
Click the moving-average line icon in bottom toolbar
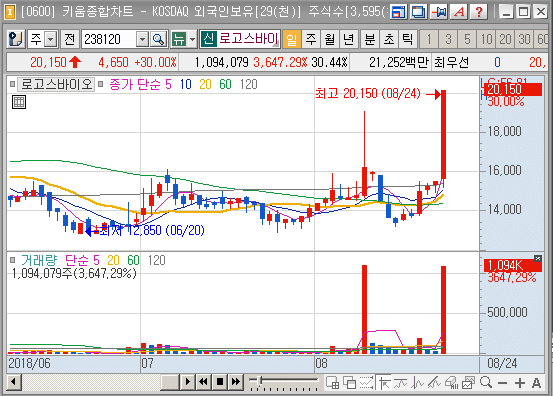(x=401, y=382)
